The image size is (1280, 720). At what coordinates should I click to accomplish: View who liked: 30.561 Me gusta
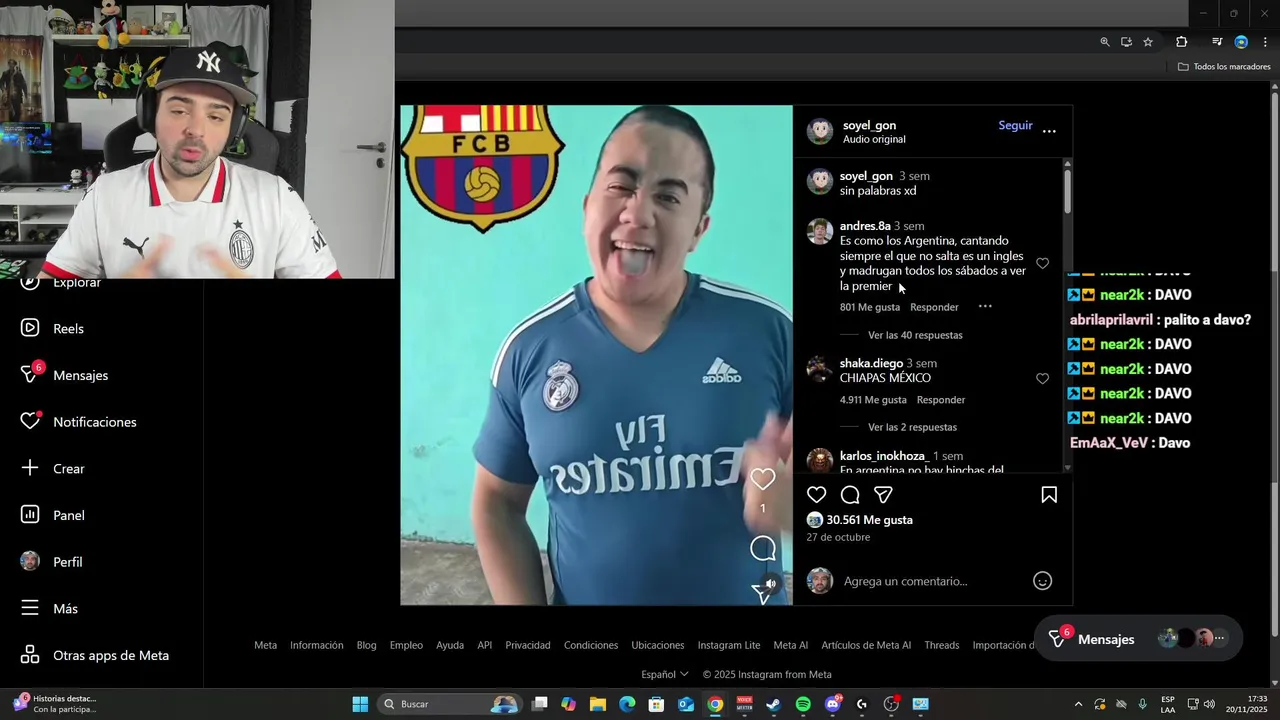point(869,520)
